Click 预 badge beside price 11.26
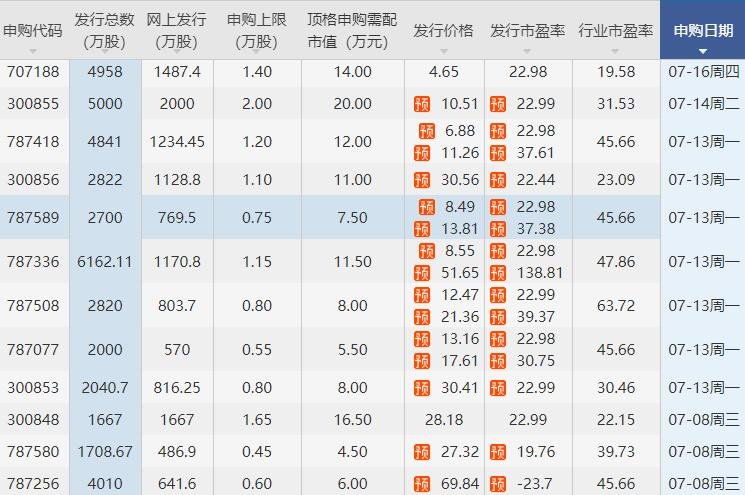This screenshot has width=745, height=495. (x=422, y=153)
